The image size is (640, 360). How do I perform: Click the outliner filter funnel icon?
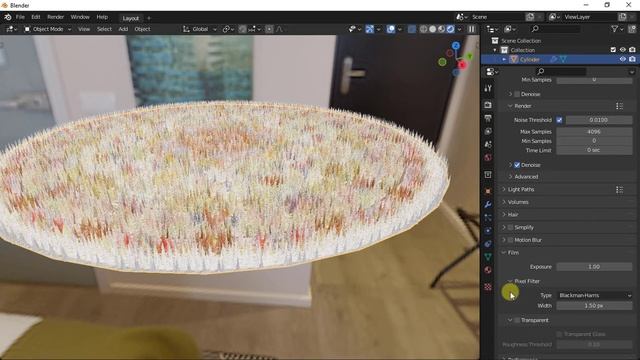coord(614,29)
